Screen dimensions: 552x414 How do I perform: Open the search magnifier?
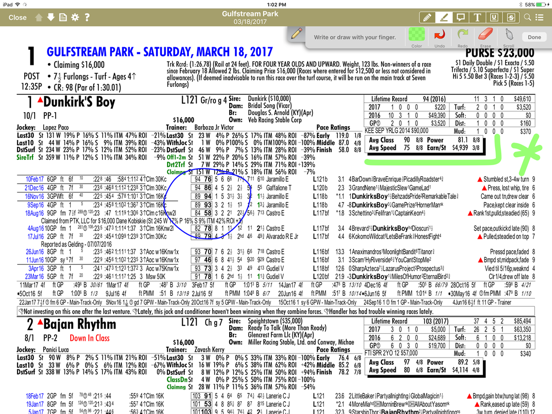click(x=527, y=17)
